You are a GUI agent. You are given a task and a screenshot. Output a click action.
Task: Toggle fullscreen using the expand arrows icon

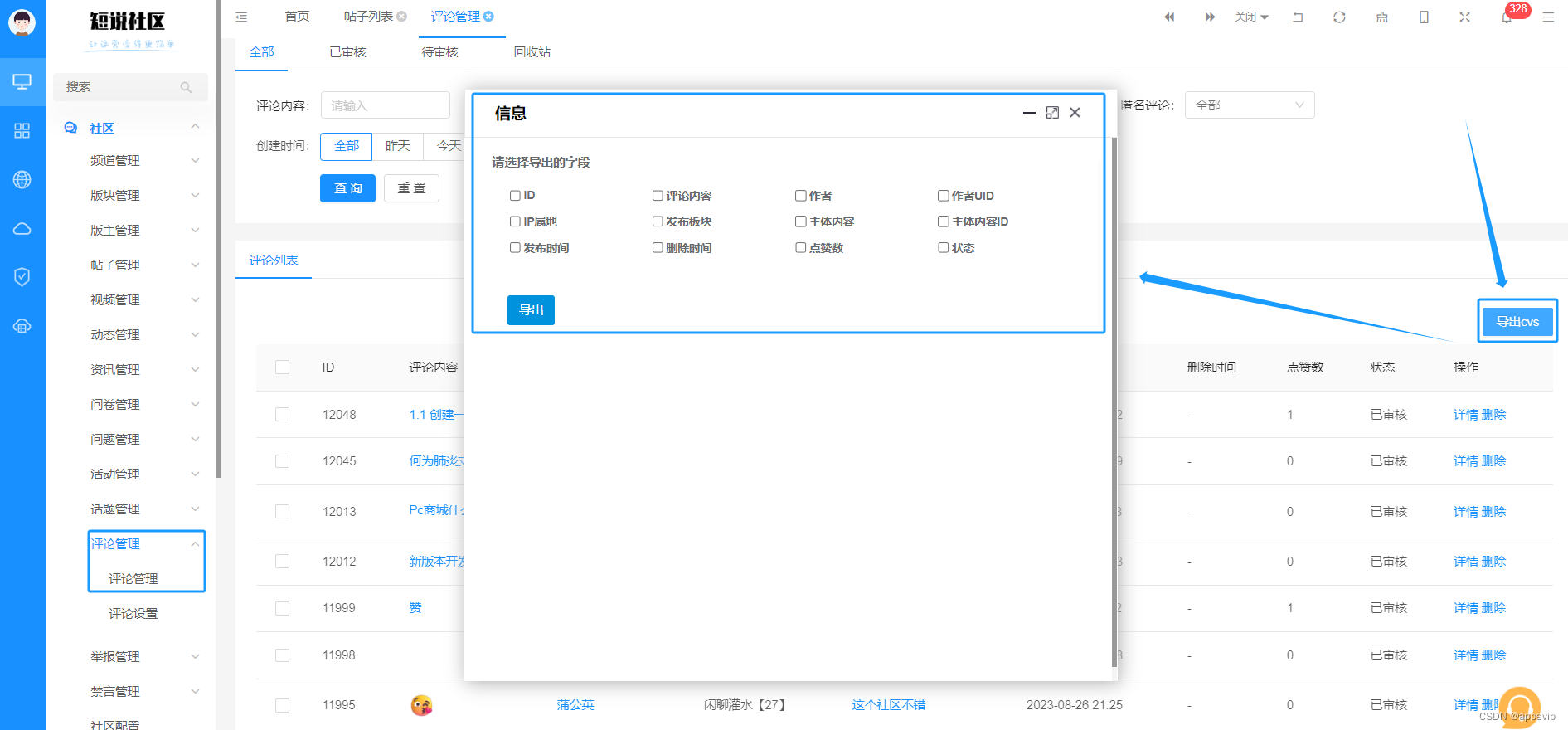(1465, 17)
